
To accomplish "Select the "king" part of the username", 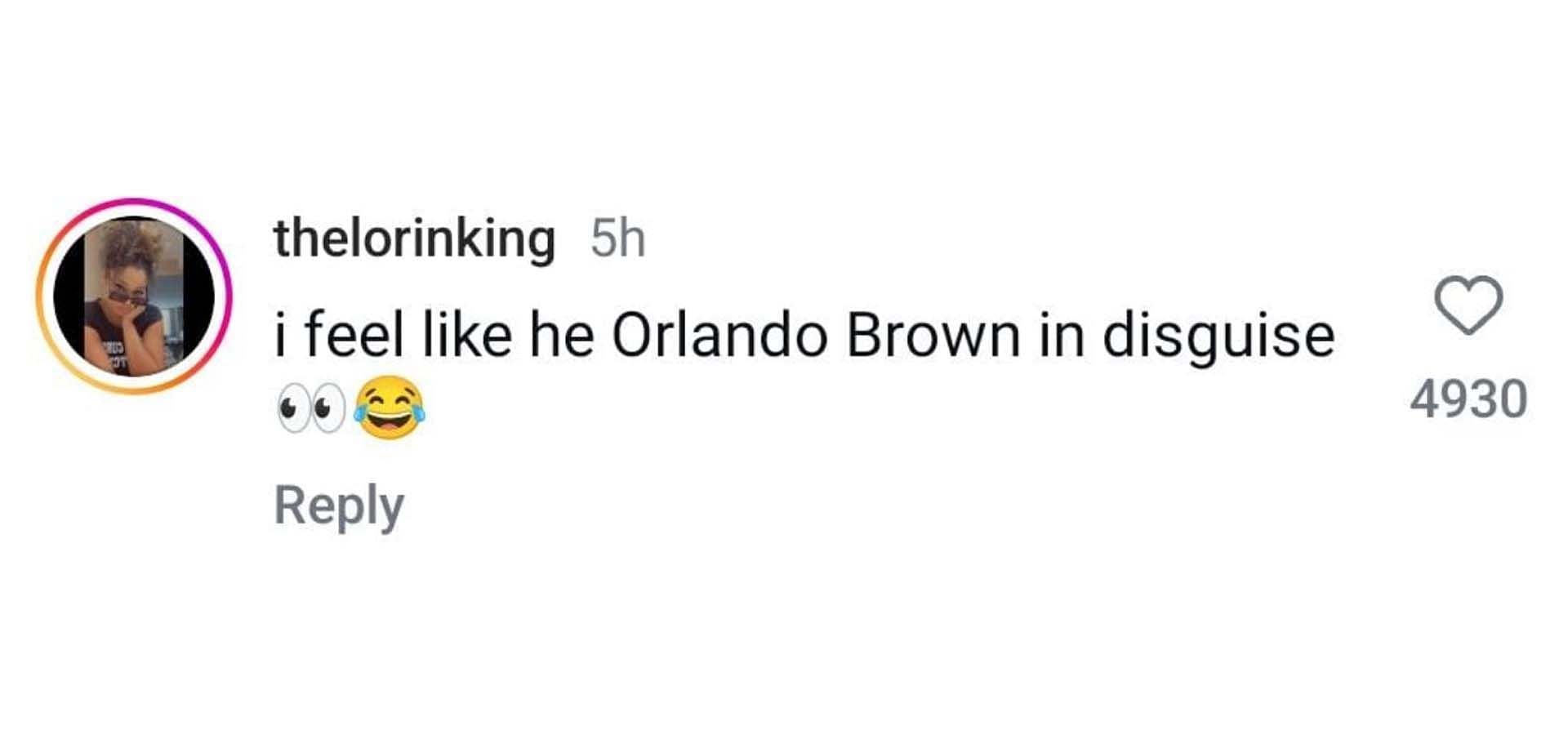I will (x=506, y=240).
